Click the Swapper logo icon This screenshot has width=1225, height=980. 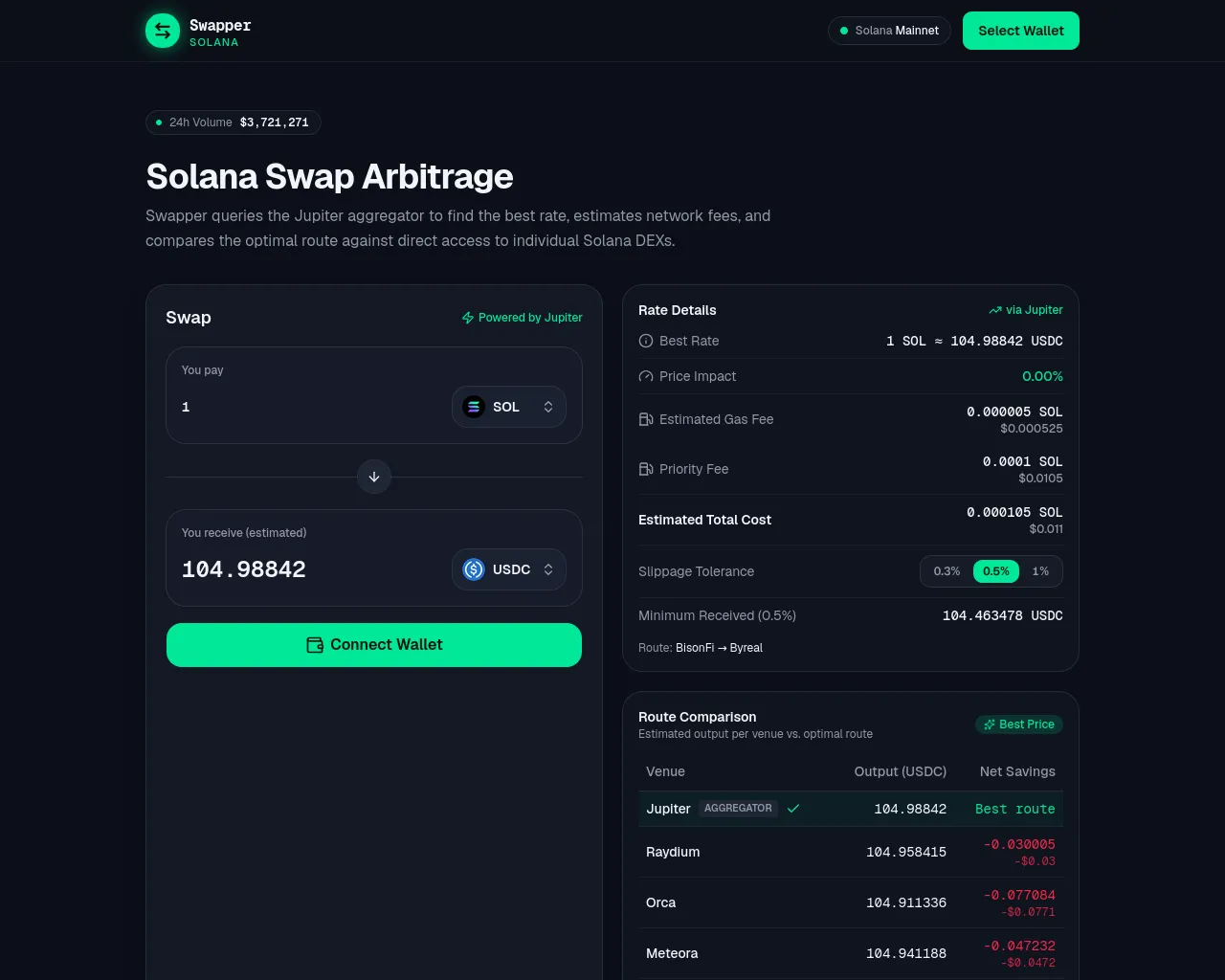(x=163, y=31)
